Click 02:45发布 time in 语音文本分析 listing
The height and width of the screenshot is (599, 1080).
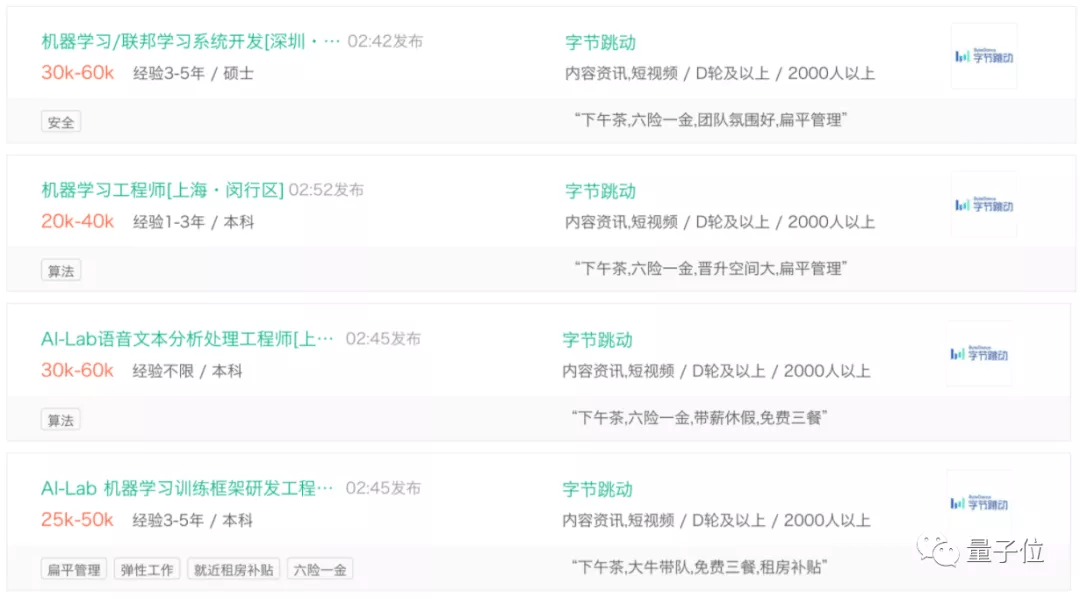(x=383, y=339)
